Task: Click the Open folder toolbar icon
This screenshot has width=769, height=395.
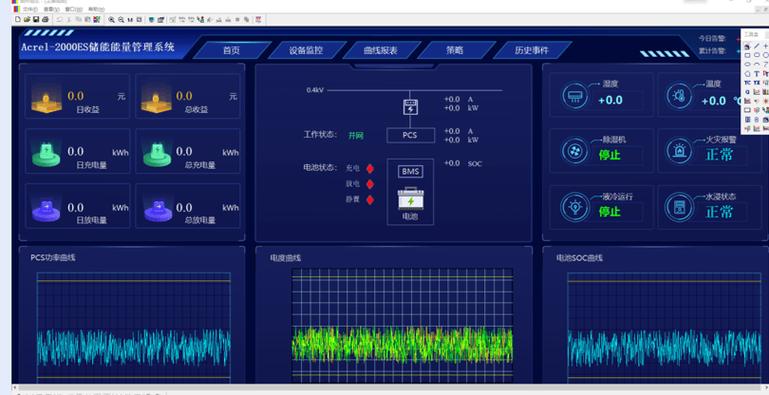Action: point(26,19)
